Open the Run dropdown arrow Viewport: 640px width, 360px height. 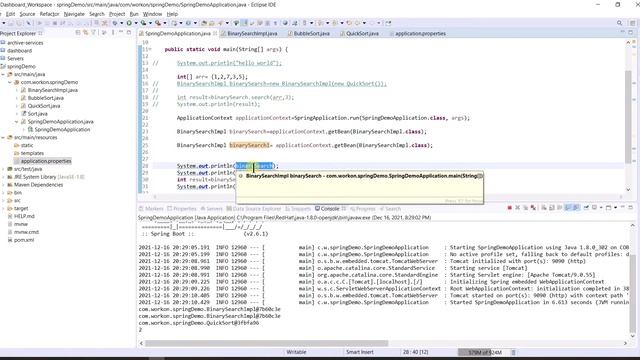(136, 23)
